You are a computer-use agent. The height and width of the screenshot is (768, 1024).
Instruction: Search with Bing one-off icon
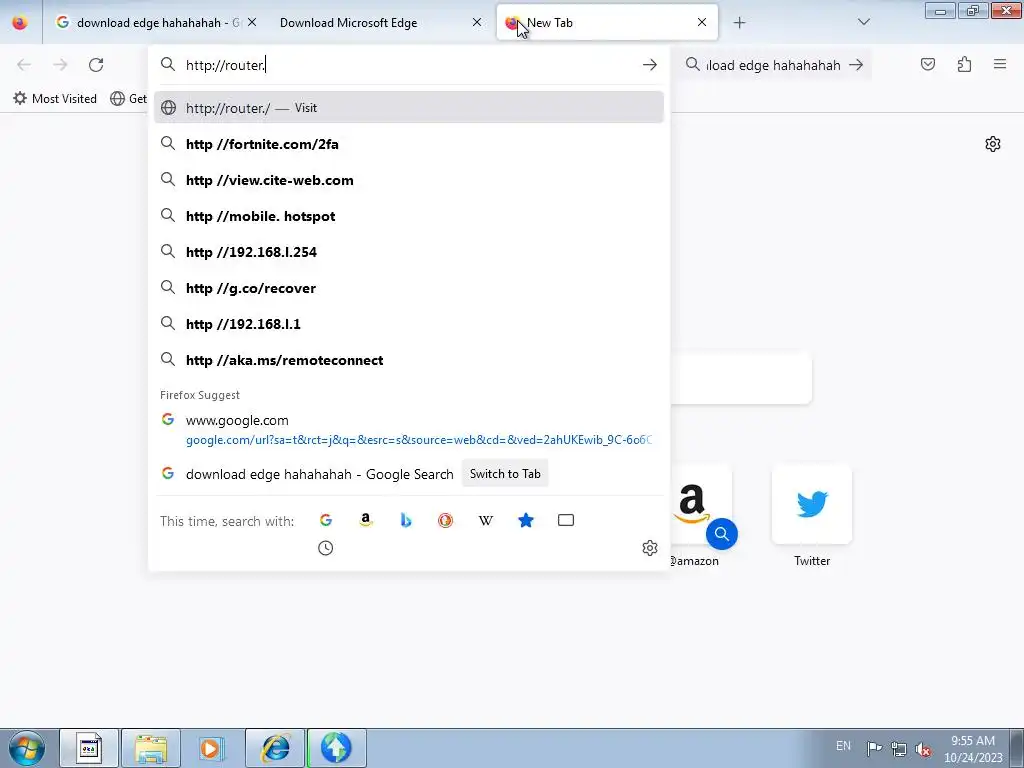pos(406,520)
